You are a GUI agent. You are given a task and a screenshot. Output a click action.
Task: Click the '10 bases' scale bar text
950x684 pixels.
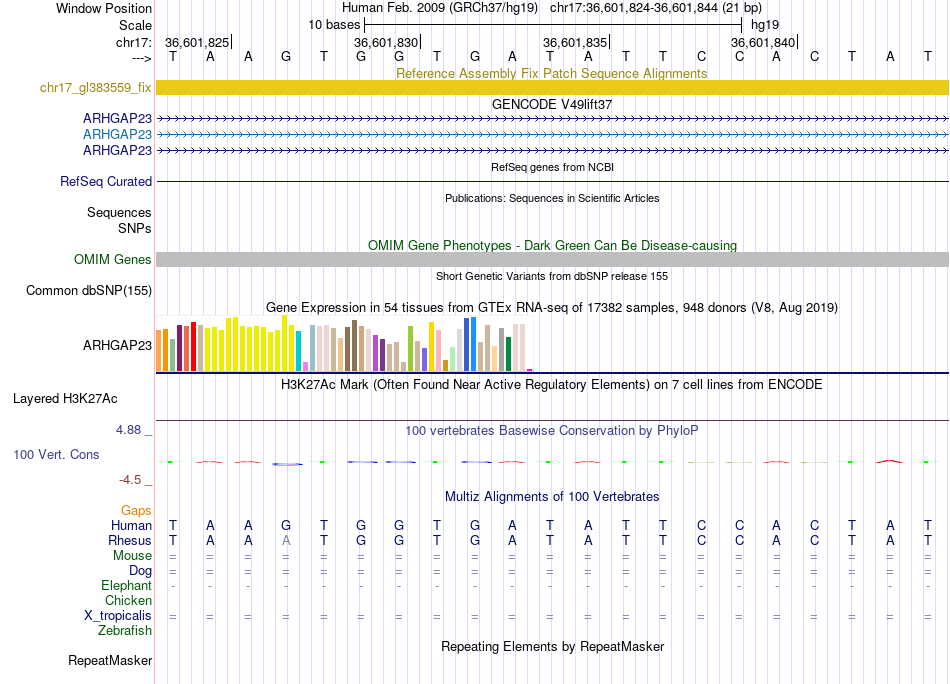click(334, 25)
